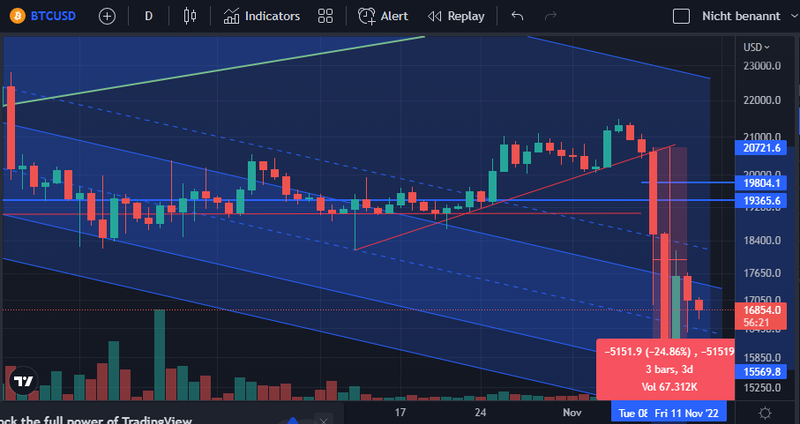Open the Indicators dialog
The width and height of the screenshot is (800, 424).
click(x=261, y=16)
